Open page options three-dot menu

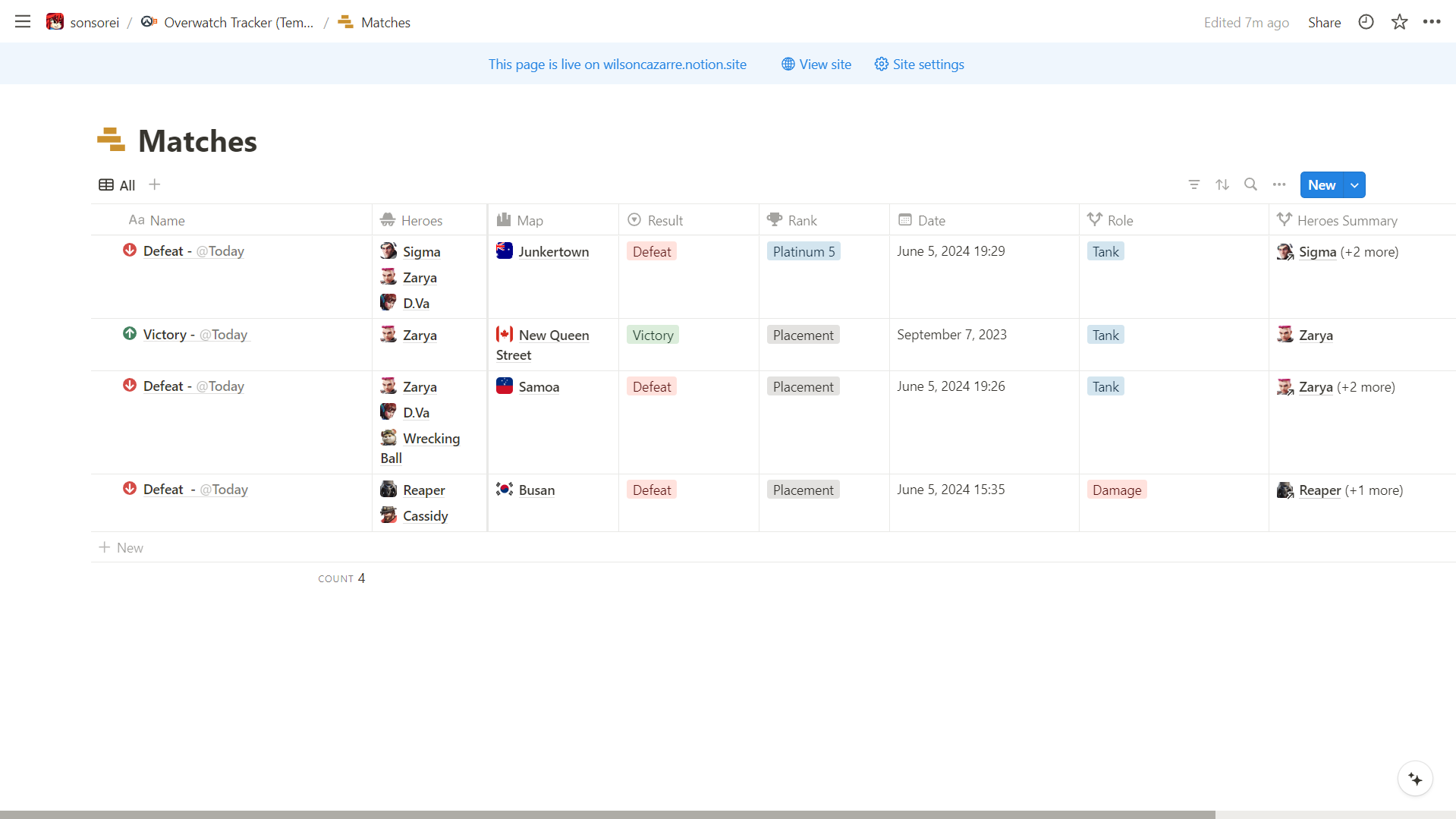tap(1432, 22)
